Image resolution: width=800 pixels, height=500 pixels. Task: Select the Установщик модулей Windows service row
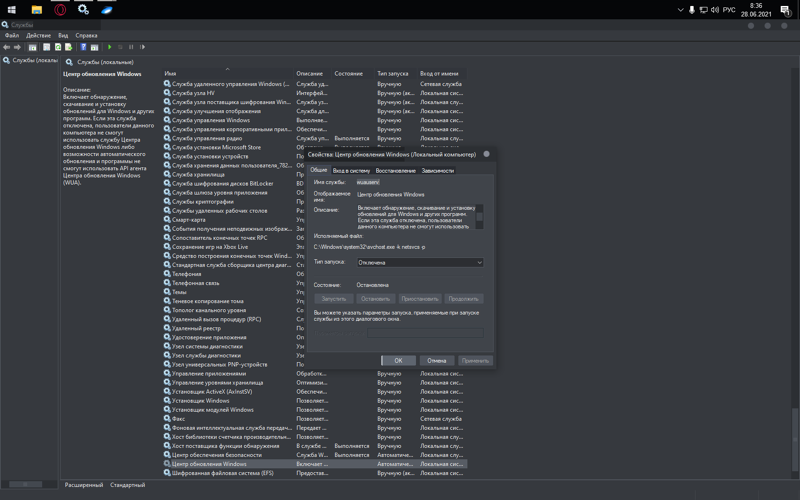click(x=314, y=410)
